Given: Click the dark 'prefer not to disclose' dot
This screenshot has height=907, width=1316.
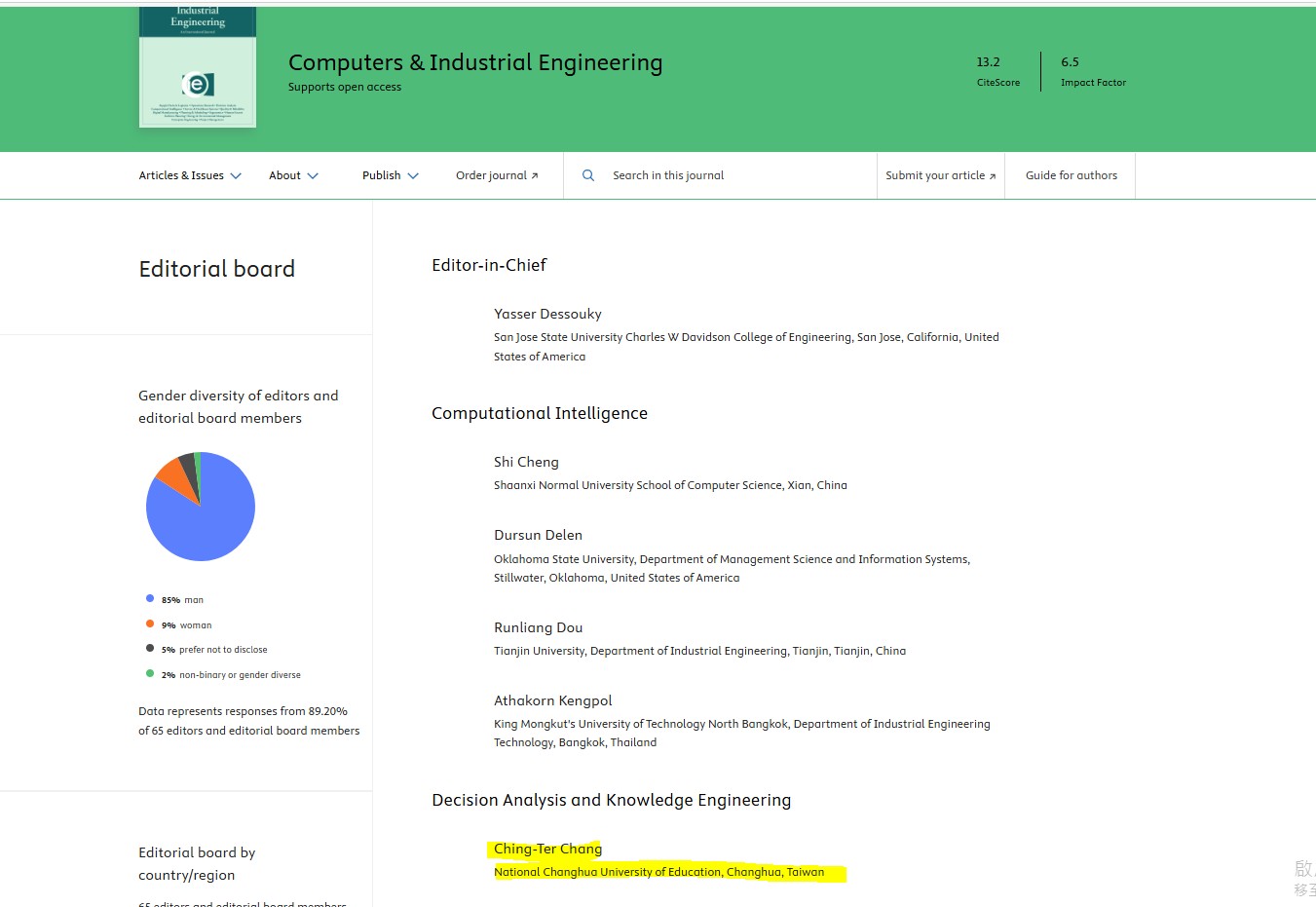Looking at the screenshot, I should tap(150, 648).
